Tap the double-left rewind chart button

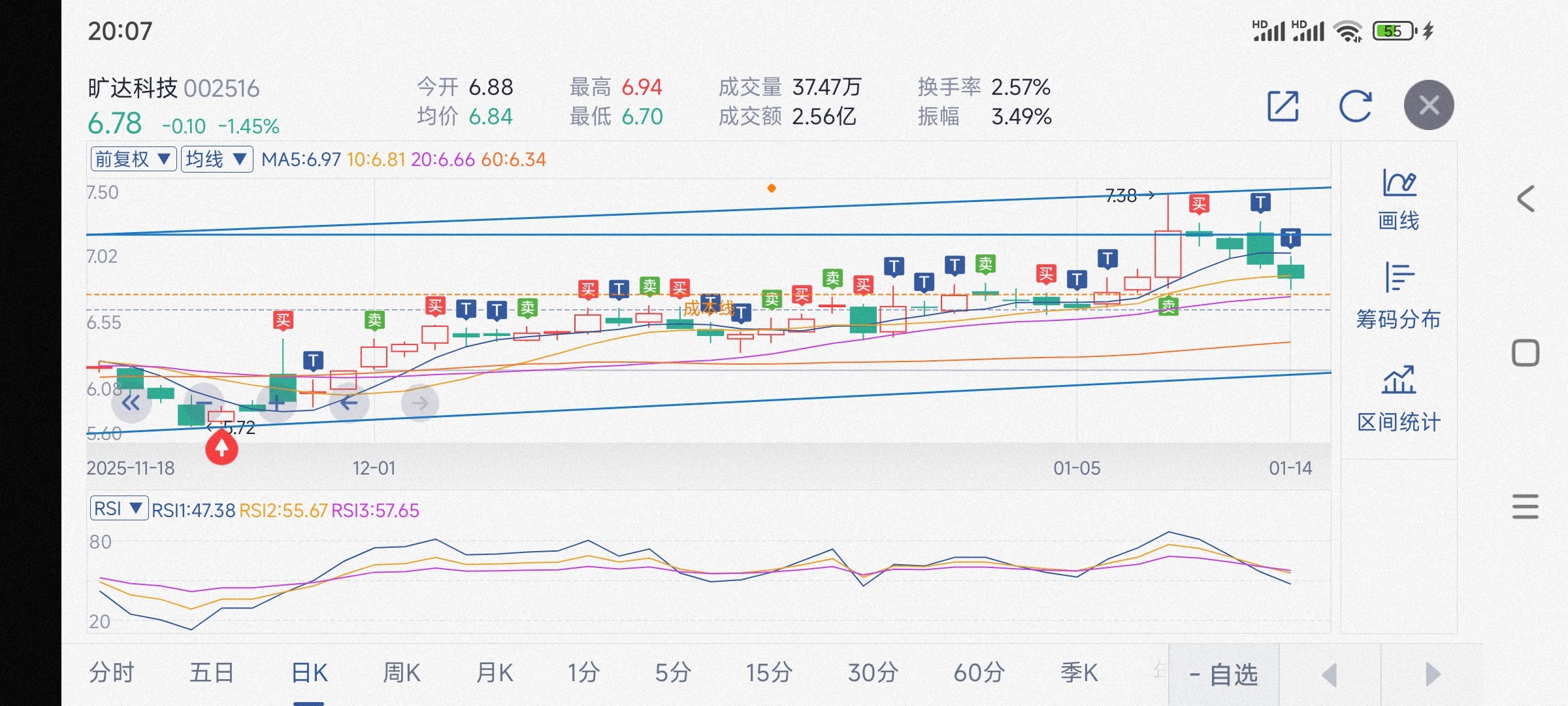131,403
